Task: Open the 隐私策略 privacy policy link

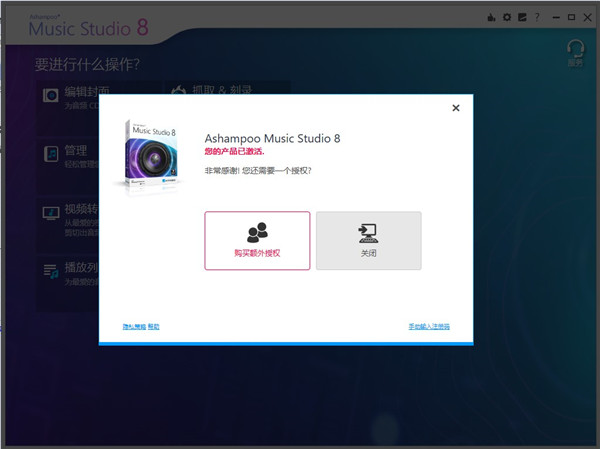Action: tap(134, 327)
